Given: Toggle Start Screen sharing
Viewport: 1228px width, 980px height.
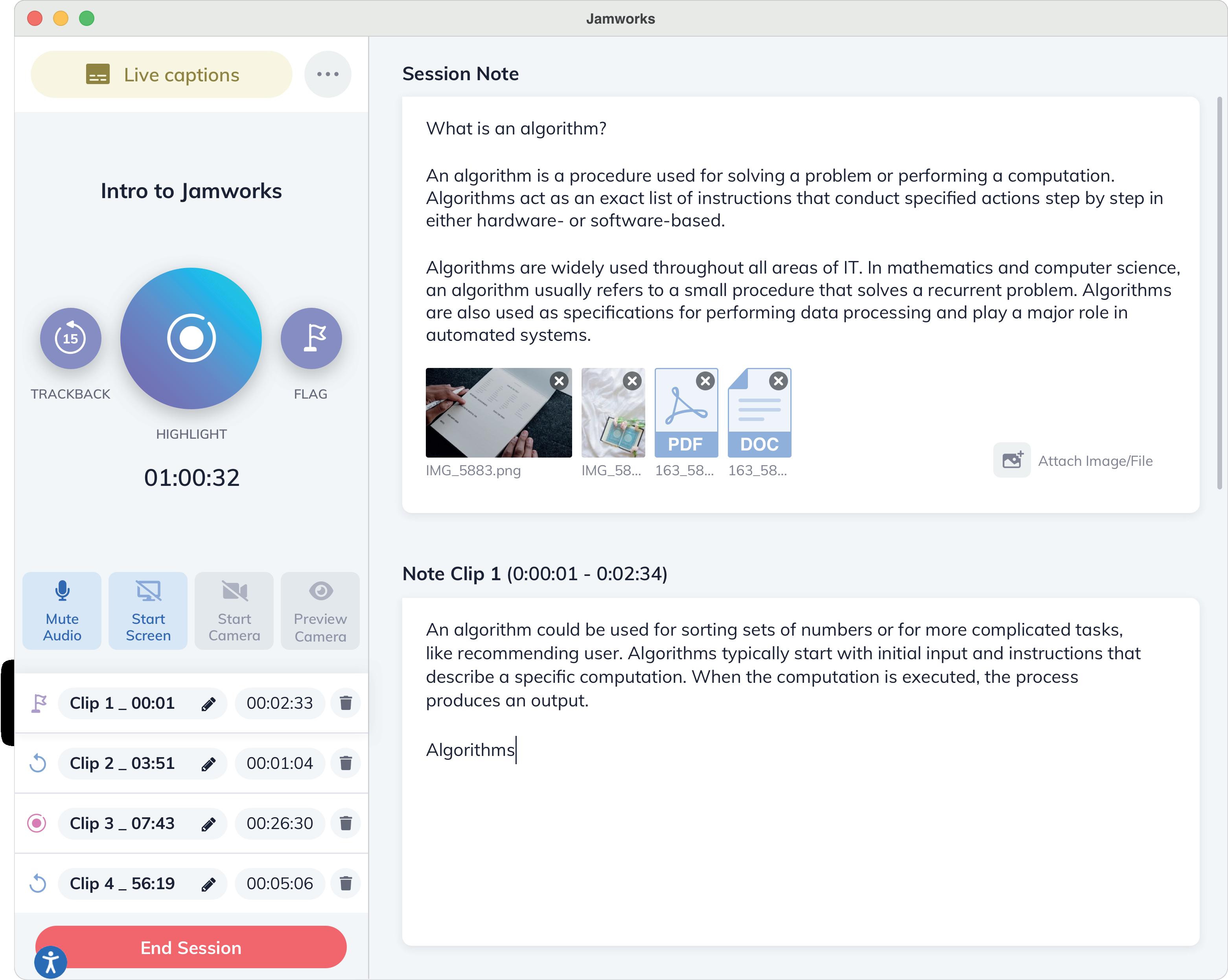Looking at the screenshot, I should click(x=148, y=610).
